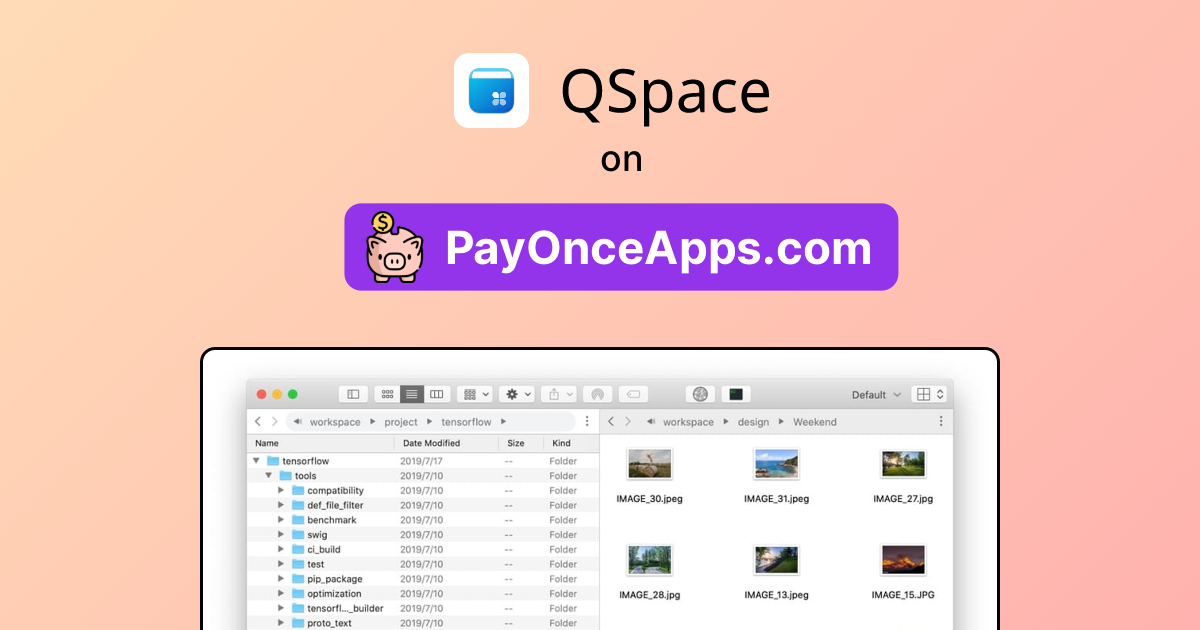Navigate to 'workspace' in the left breadcrumb

coord(333,422)
